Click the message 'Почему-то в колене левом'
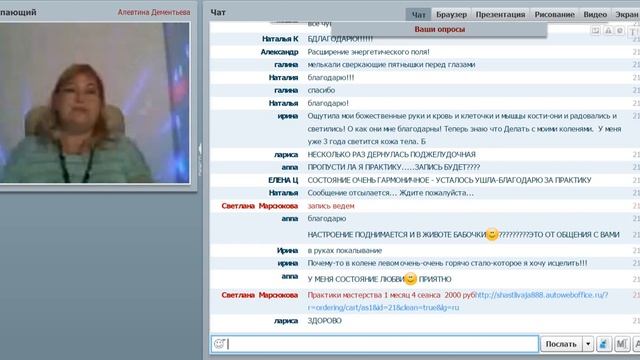This screenshot has height=360, width=640. pos(447,263)
